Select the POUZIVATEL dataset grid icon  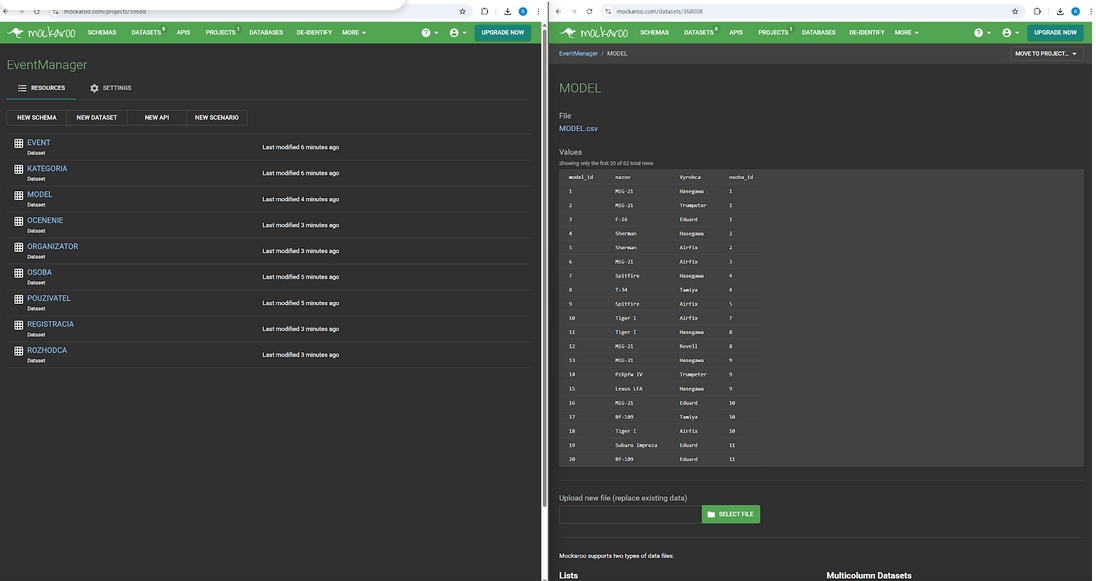(x=19, y=299)
